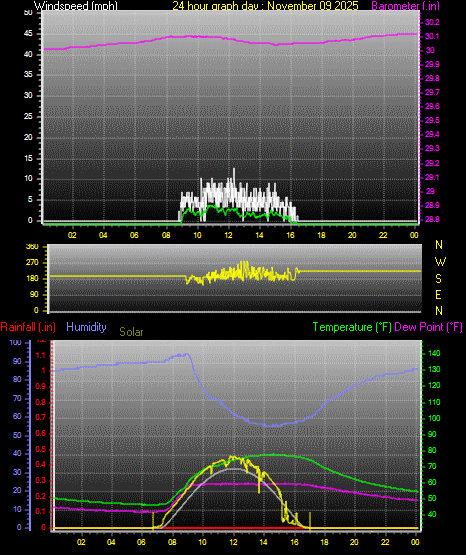Click the Dew Point (°F) legend label
This screenshot has height=555, width=466.
(428, 327)
